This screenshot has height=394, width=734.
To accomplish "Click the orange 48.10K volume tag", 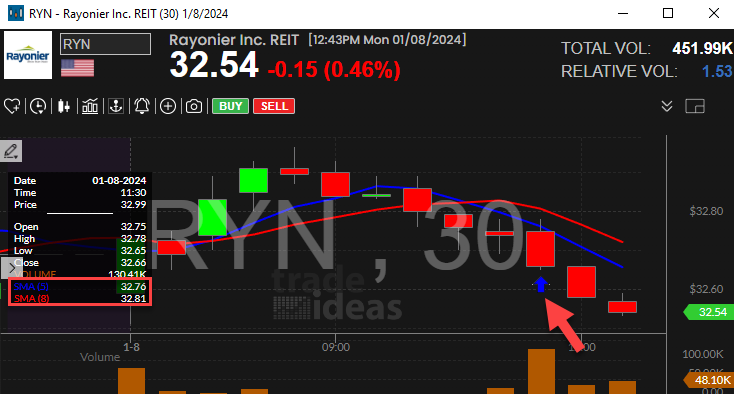I will point(709,379).
